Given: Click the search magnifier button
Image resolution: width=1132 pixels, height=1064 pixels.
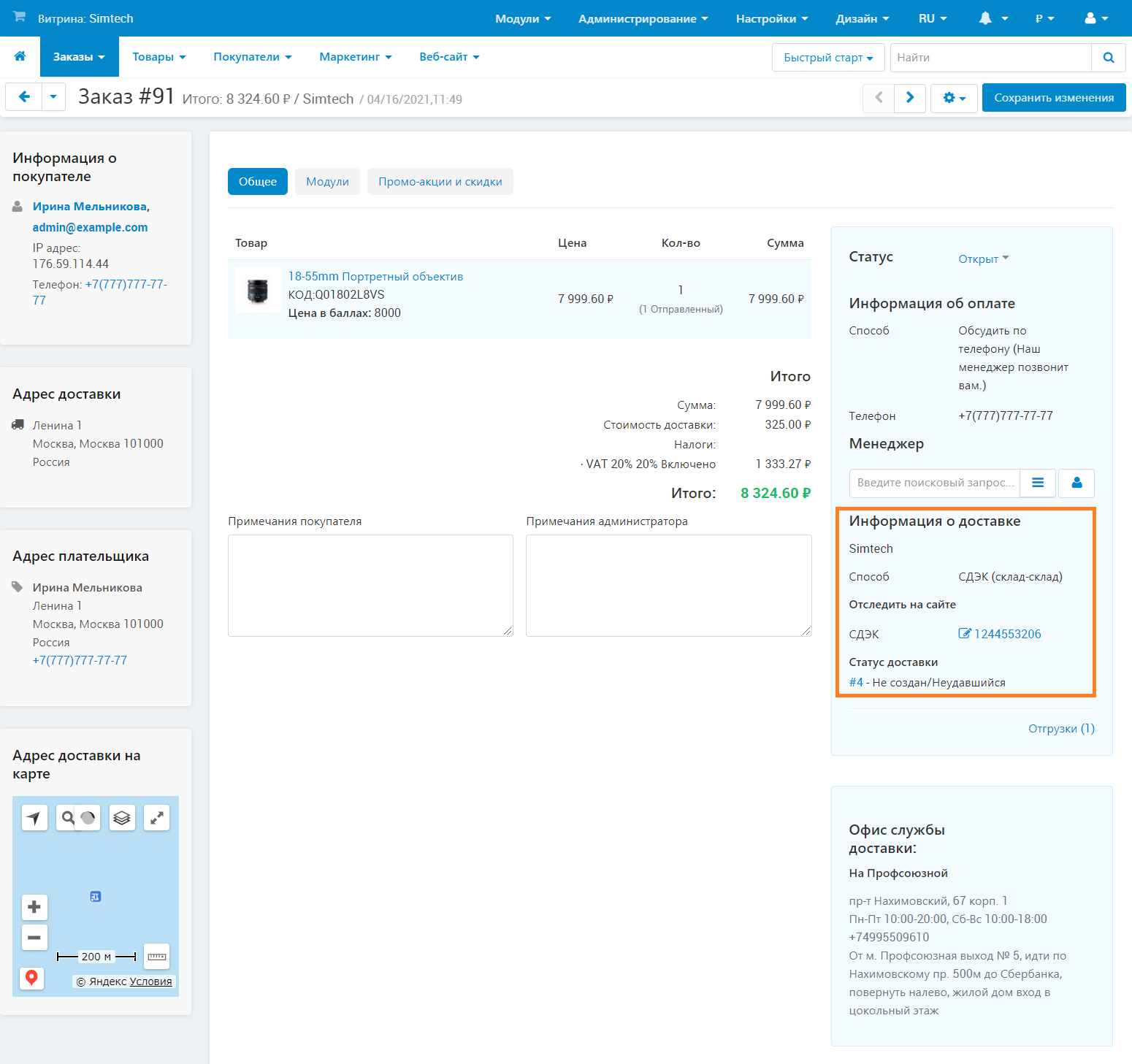Looking at the screenshot, I should [x=1108, y=58].
